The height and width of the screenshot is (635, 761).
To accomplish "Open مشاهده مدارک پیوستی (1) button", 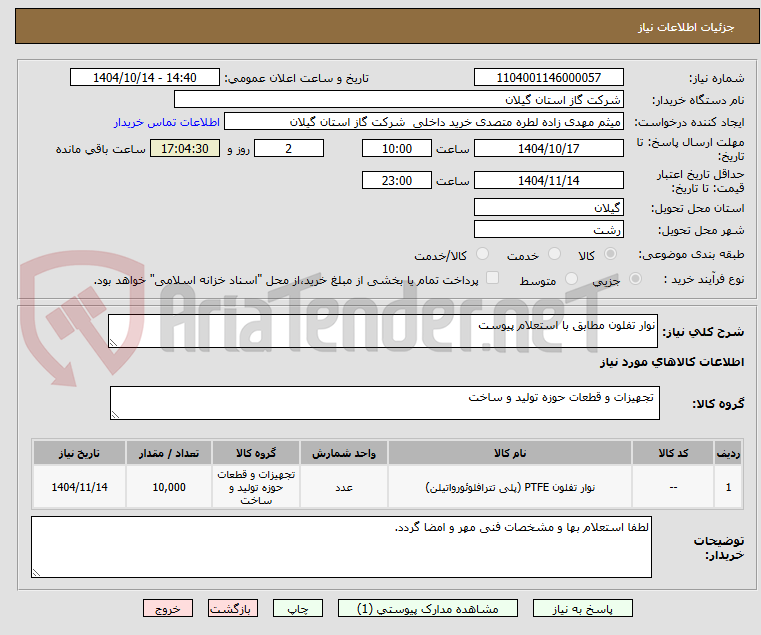I will click(x=428, y=608).
